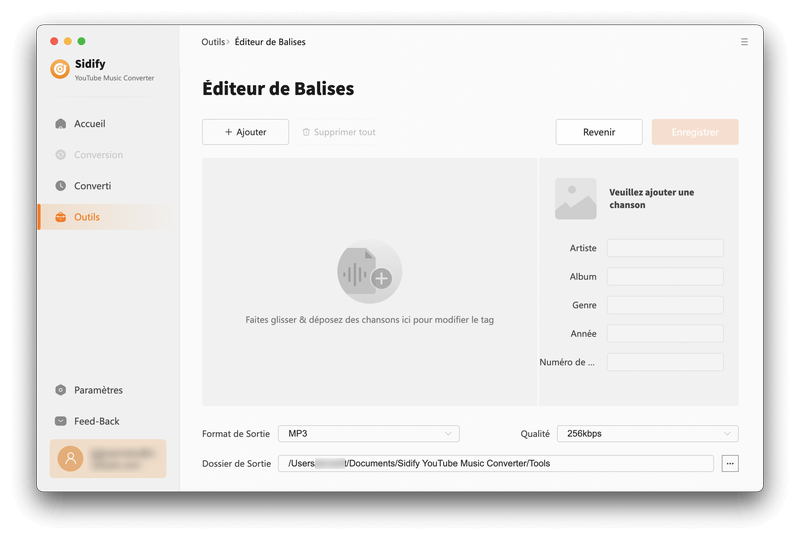Expand the Qualité 256kbps dropdown

coord(647,434)
